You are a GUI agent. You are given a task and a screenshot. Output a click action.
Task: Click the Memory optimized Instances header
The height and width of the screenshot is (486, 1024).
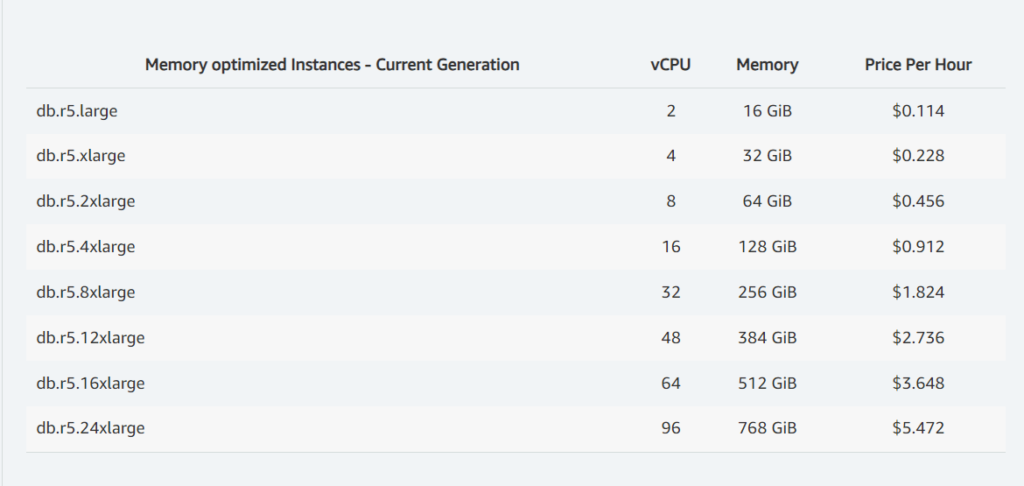coord(332,65)
